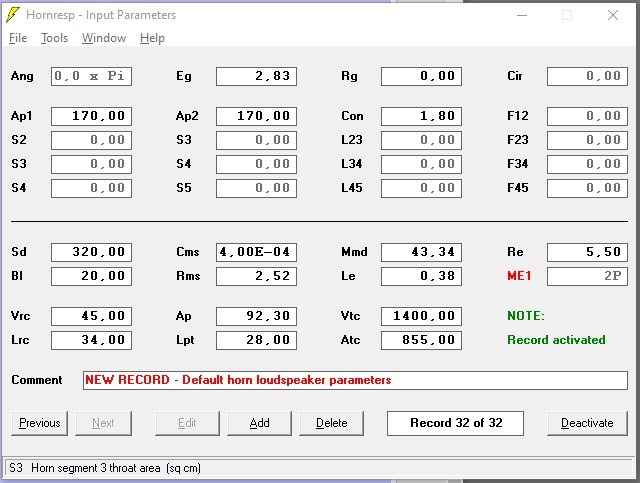Click the F34 input field
This screenshot has height=483, width=640.
pyautogui.click(x=587, y=164)
